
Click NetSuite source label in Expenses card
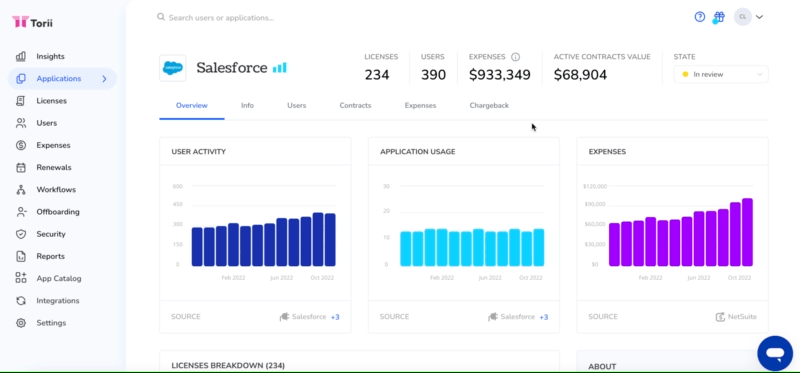[742, 317]
